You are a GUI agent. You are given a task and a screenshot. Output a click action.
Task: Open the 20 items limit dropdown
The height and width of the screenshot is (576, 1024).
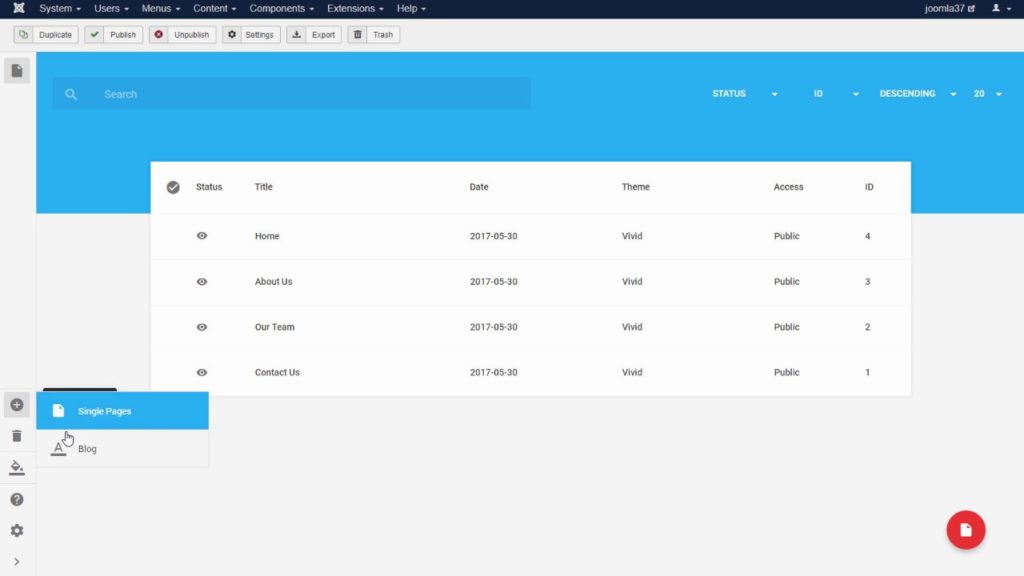[x=987, y=94]
